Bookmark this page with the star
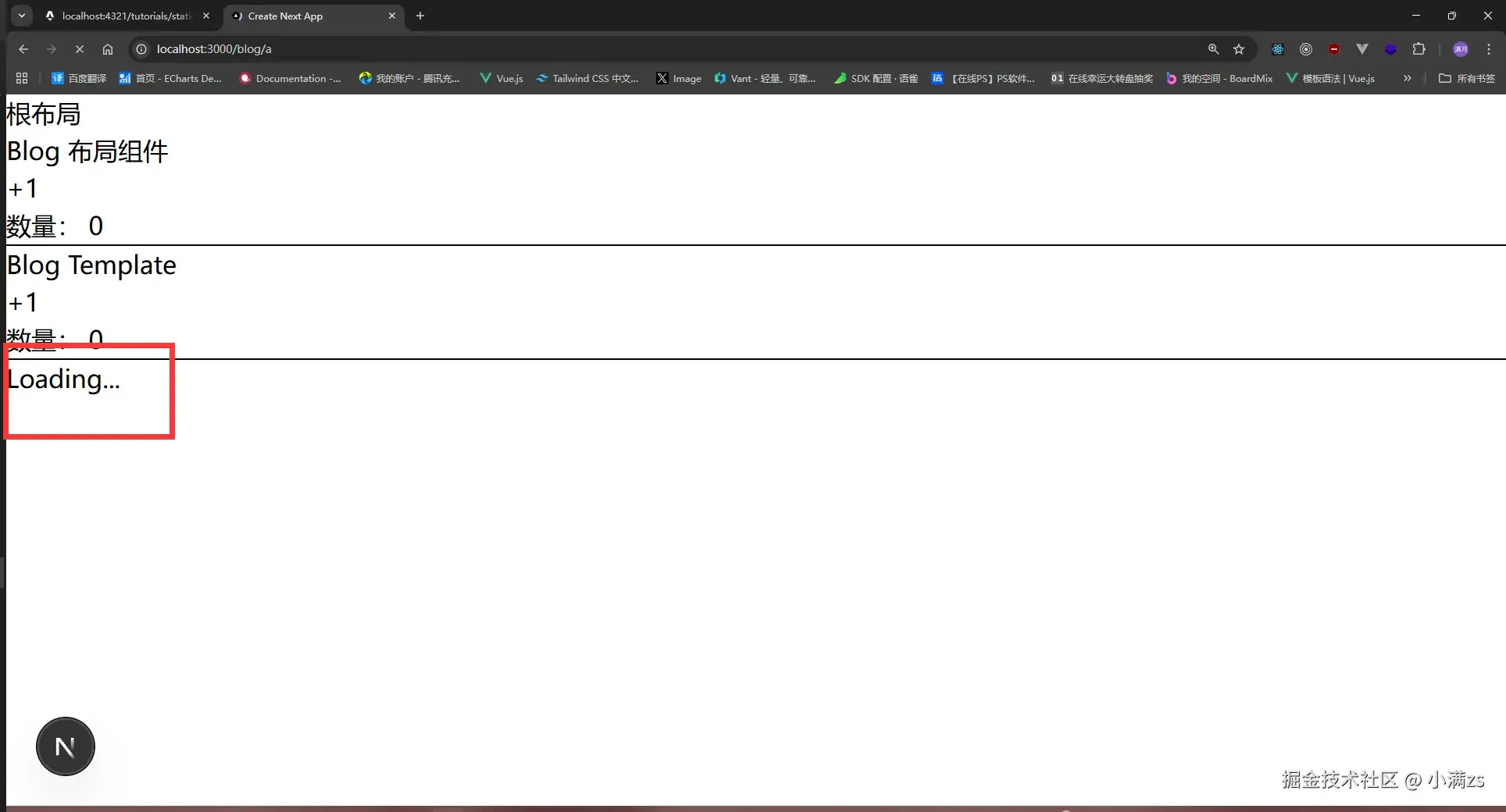Viewport: 1506px width, 812px height. (1239, 49)
